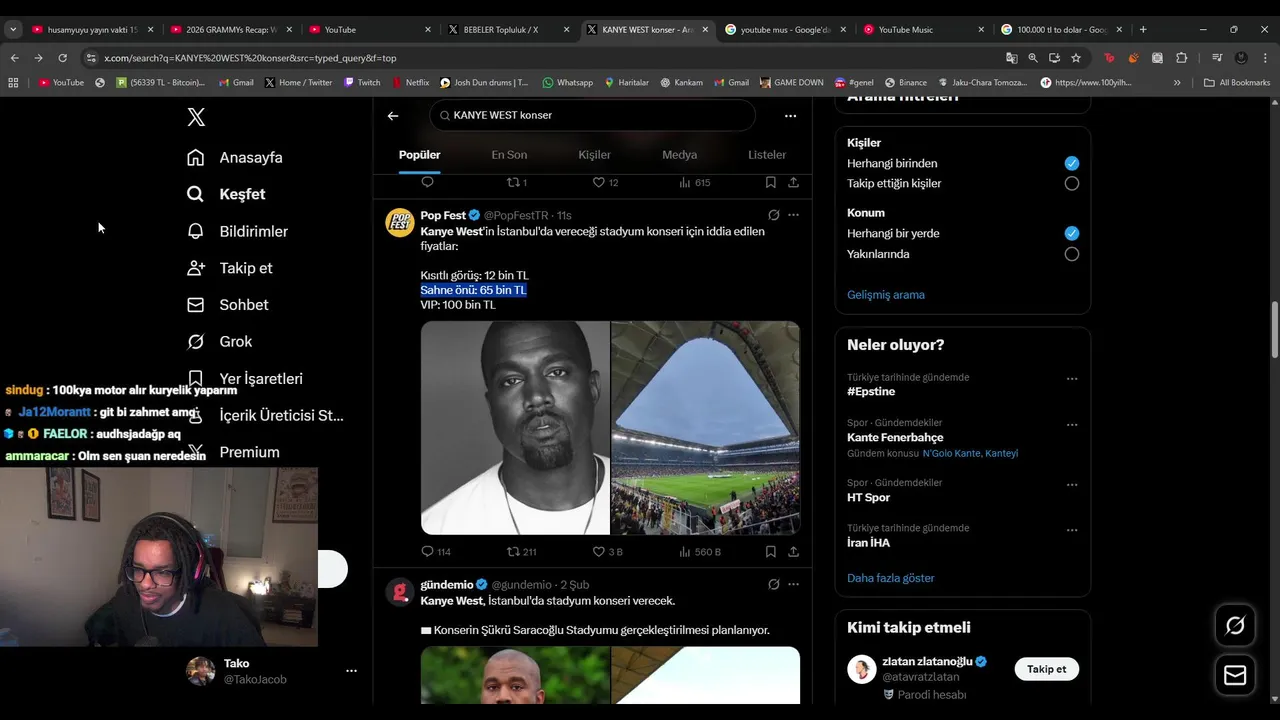Open Tako account options menu
This screenshot has width=1280, height=720.
[351, 671]
